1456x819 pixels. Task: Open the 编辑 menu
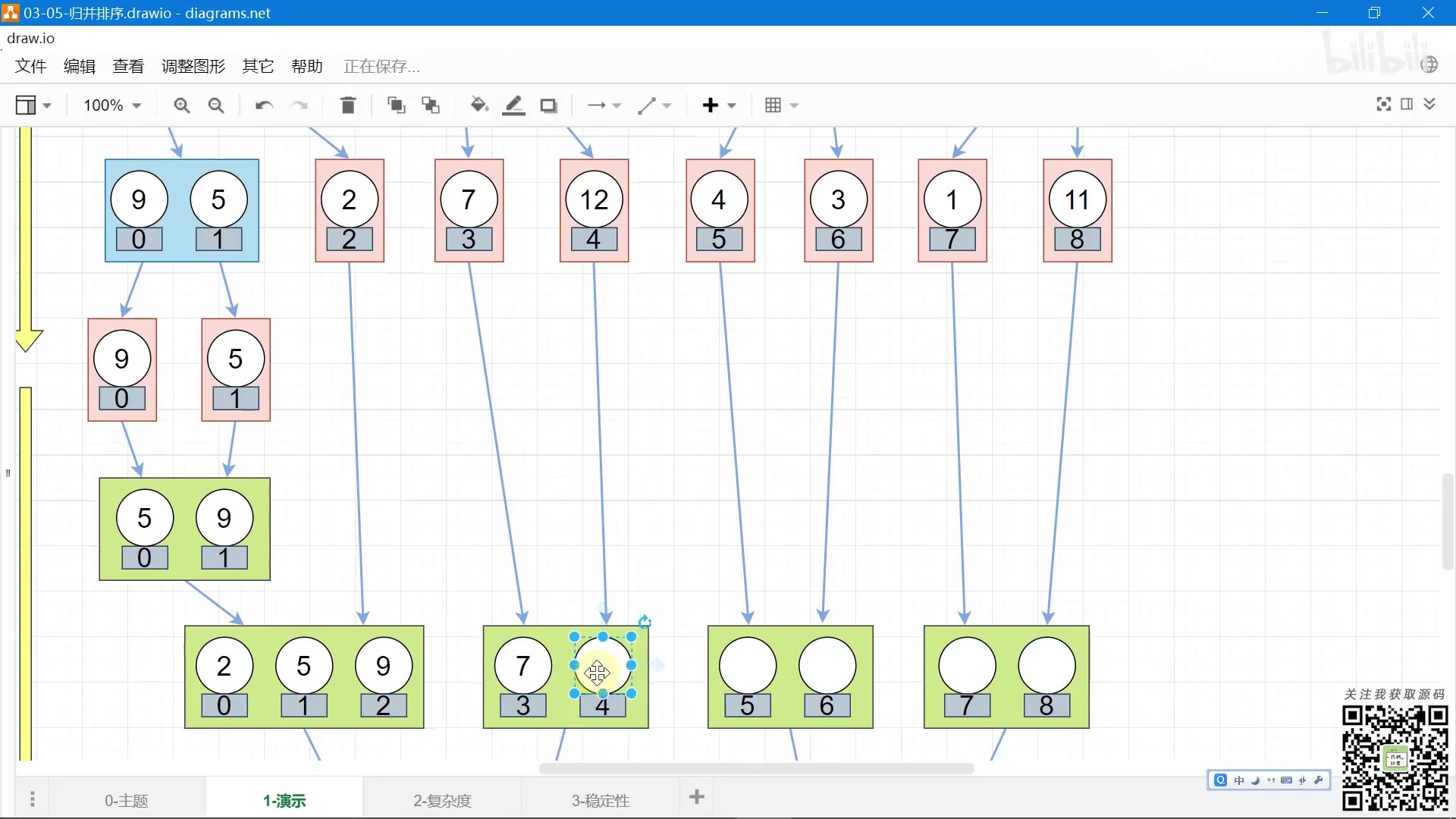tap(80, 66)
